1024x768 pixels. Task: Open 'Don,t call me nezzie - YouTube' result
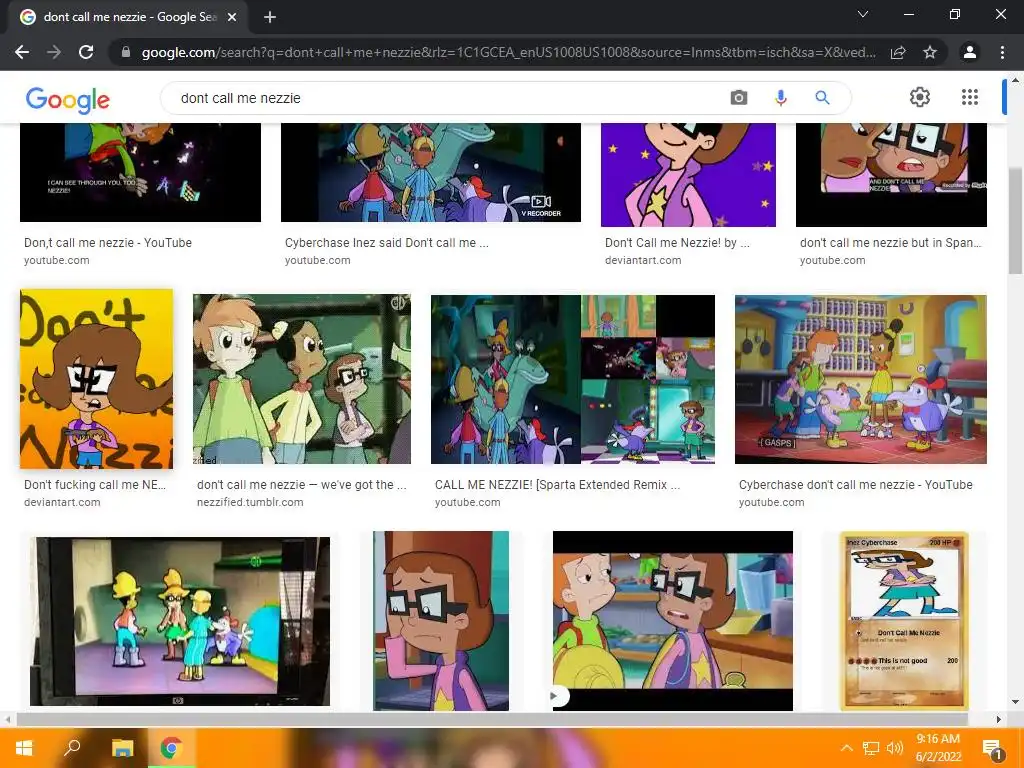pos(108,243)
